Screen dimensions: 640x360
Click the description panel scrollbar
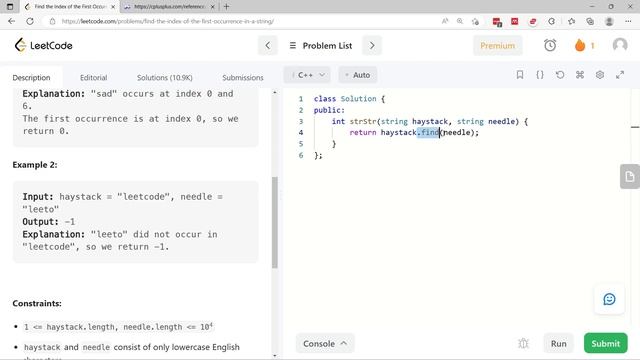[275, 222]
